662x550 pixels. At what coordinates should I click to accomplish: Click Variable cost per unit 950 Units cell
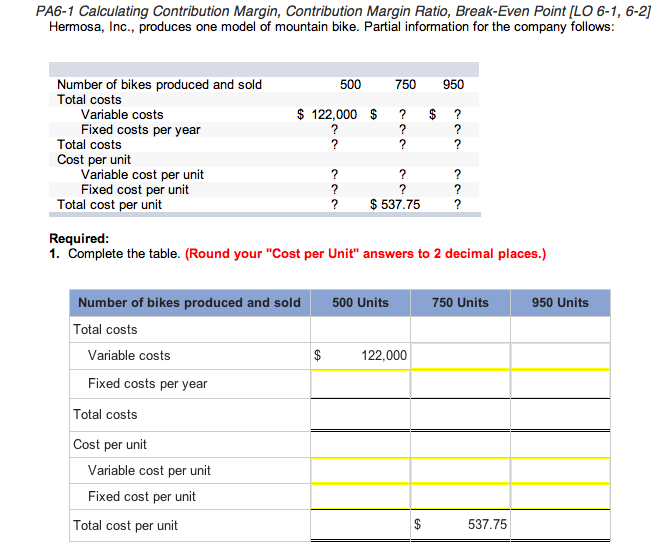[560, 470]
